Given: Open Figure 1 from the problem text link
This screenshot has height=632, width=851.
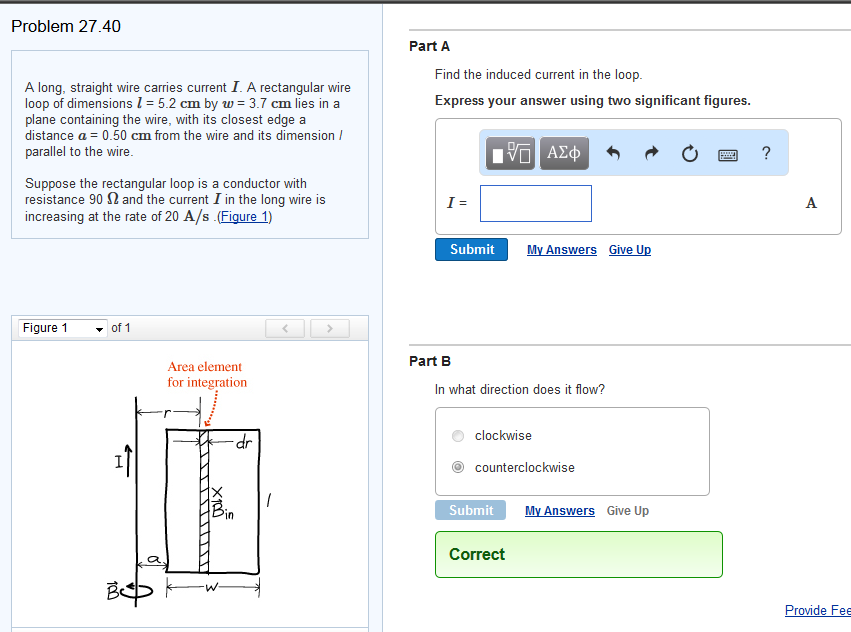Looking at the screenshot, I should click(244, 216).
